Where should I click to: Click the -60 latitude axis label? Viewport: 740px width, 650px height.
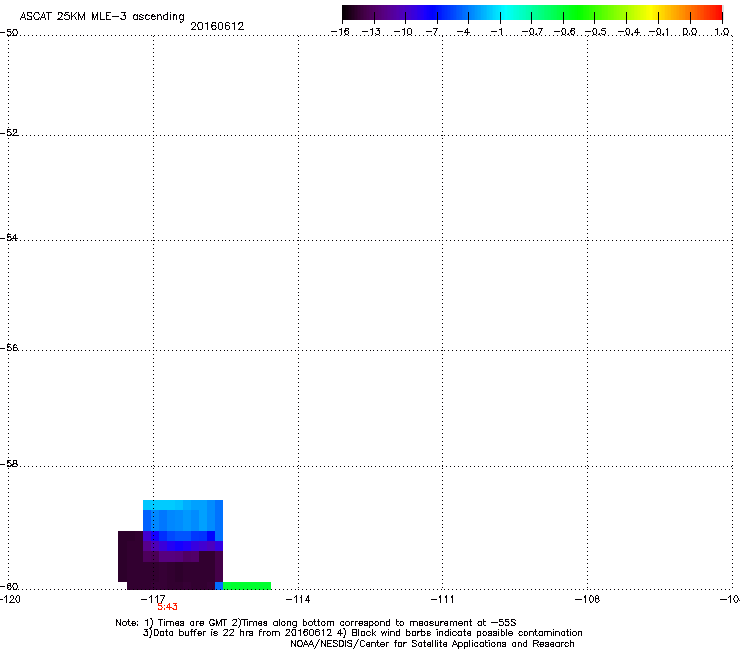click(9, 587)
